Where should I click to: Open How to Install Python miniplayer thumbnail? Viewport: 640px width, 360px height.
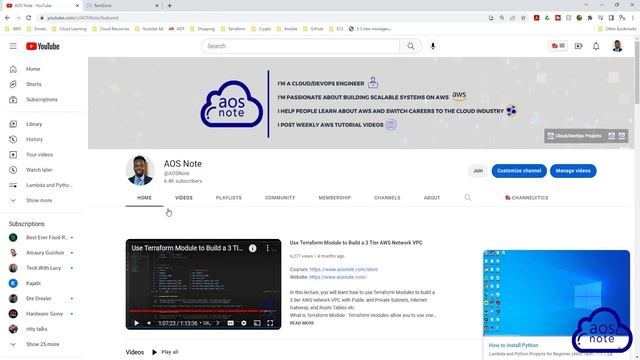556,293
